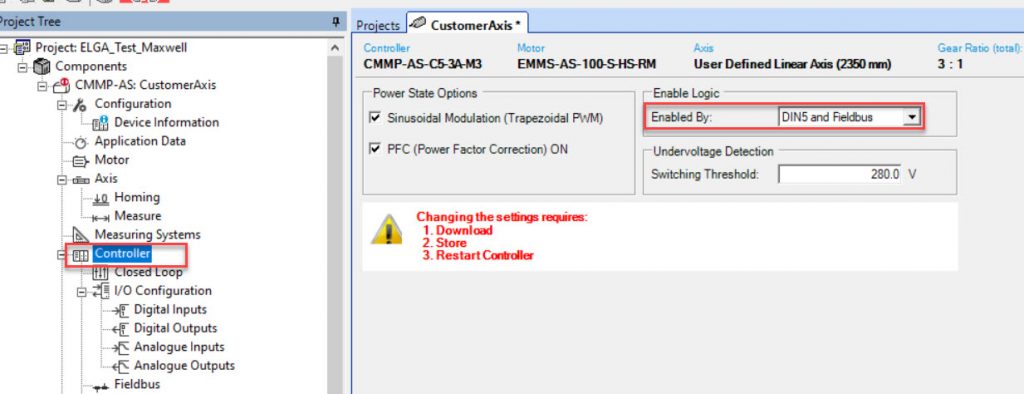Disable PFC Power Factor Correction checkbox
This screenshot has width=1024, height=394.
(x=375, y=150)
